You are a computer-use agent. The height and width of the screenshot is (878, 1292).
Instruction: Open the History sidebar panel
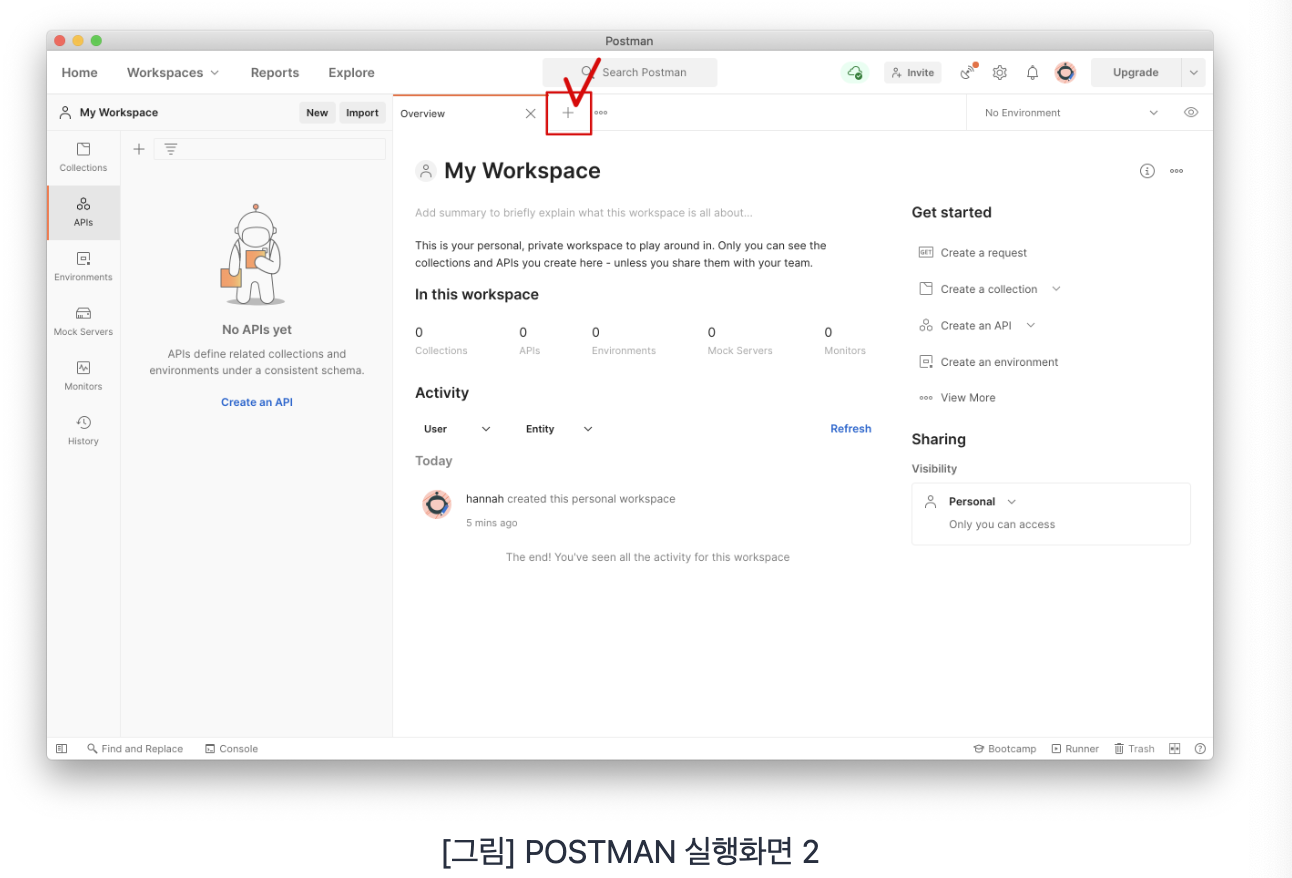coord(83,430)
